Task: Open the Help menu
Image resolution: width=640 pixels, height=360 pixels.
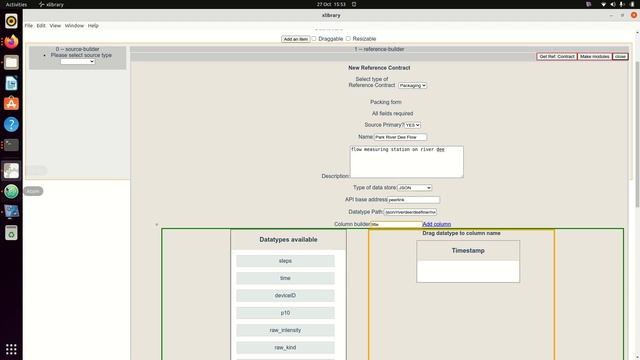Action: (x=93, y=26)
